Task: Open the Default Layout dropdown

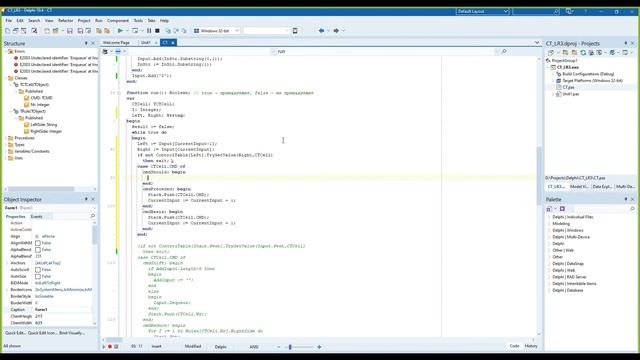Action: [x=506, y=11]
